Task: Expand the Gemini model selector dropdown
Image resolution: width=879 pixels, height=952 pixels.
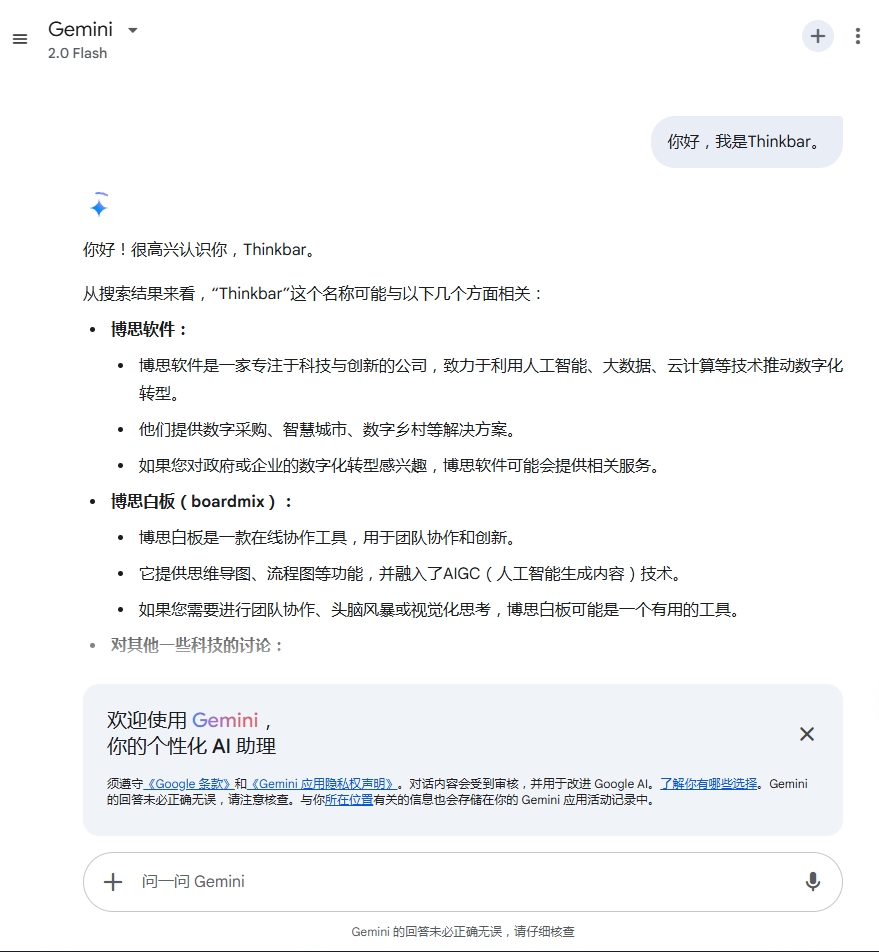Action: tap(133, 30)
